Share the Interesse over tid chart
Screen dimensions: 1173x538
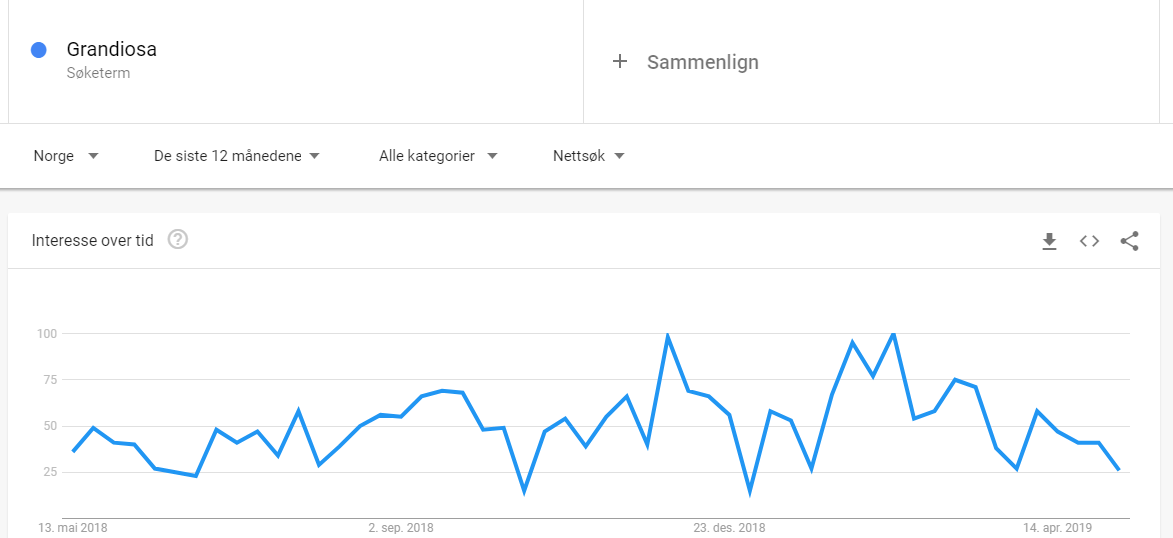pyautogui.click(x=1129, y=241)
